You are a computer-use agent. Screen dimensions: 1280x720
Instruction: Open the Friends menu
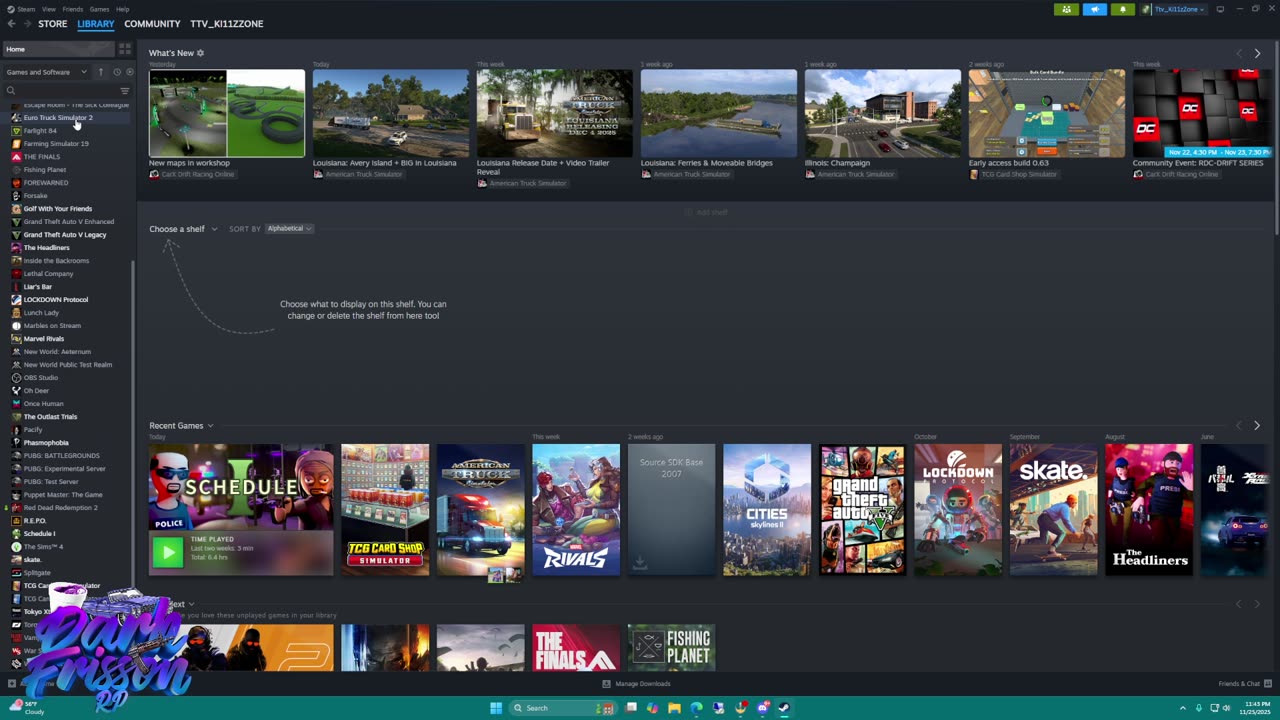[73, 9]
